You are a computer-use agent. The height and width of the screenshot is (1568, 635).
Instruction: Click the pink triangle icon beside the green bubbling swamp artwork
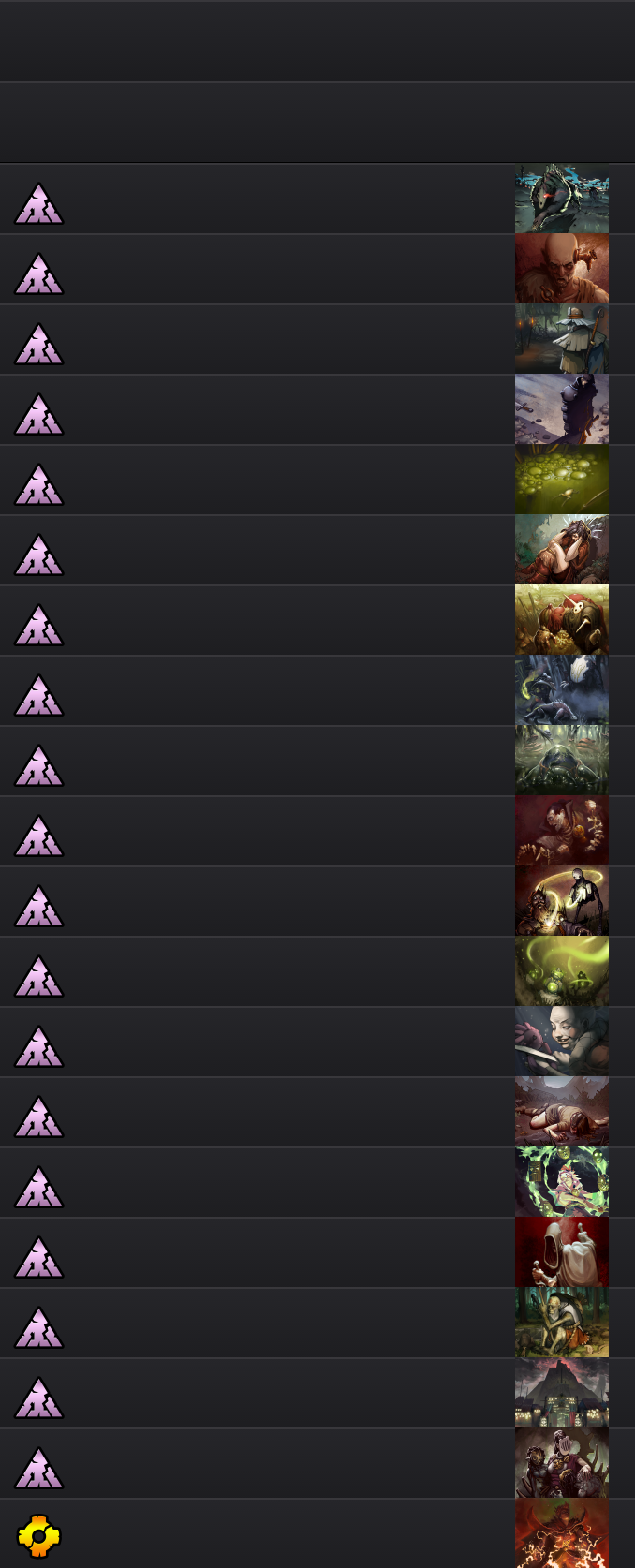pos(38,484)
